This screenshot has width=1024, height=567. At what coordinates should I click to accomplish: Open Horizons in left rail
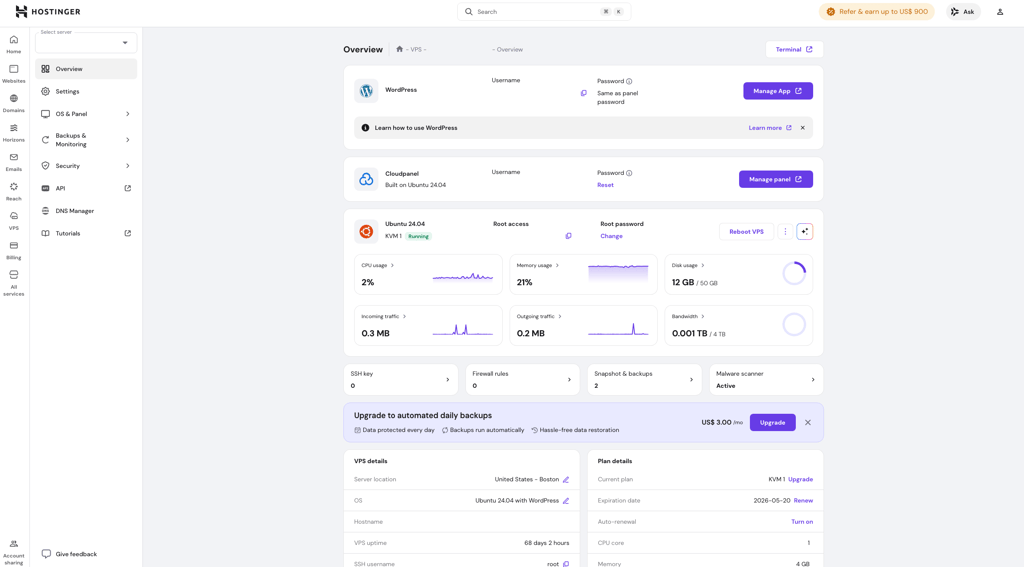[x=14, y=133]
